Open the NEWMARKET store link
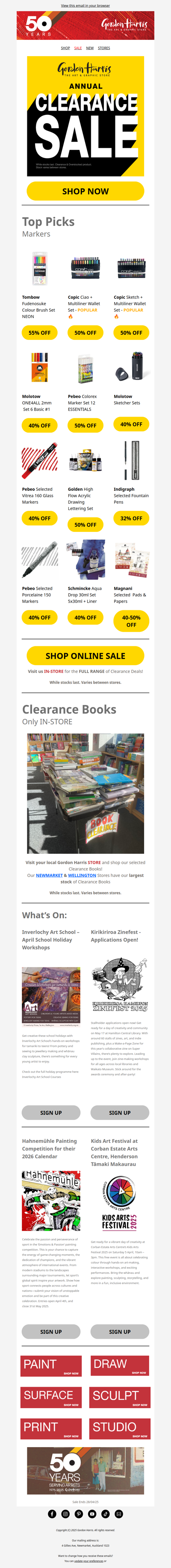171x1568 pixels. point(49,875)
